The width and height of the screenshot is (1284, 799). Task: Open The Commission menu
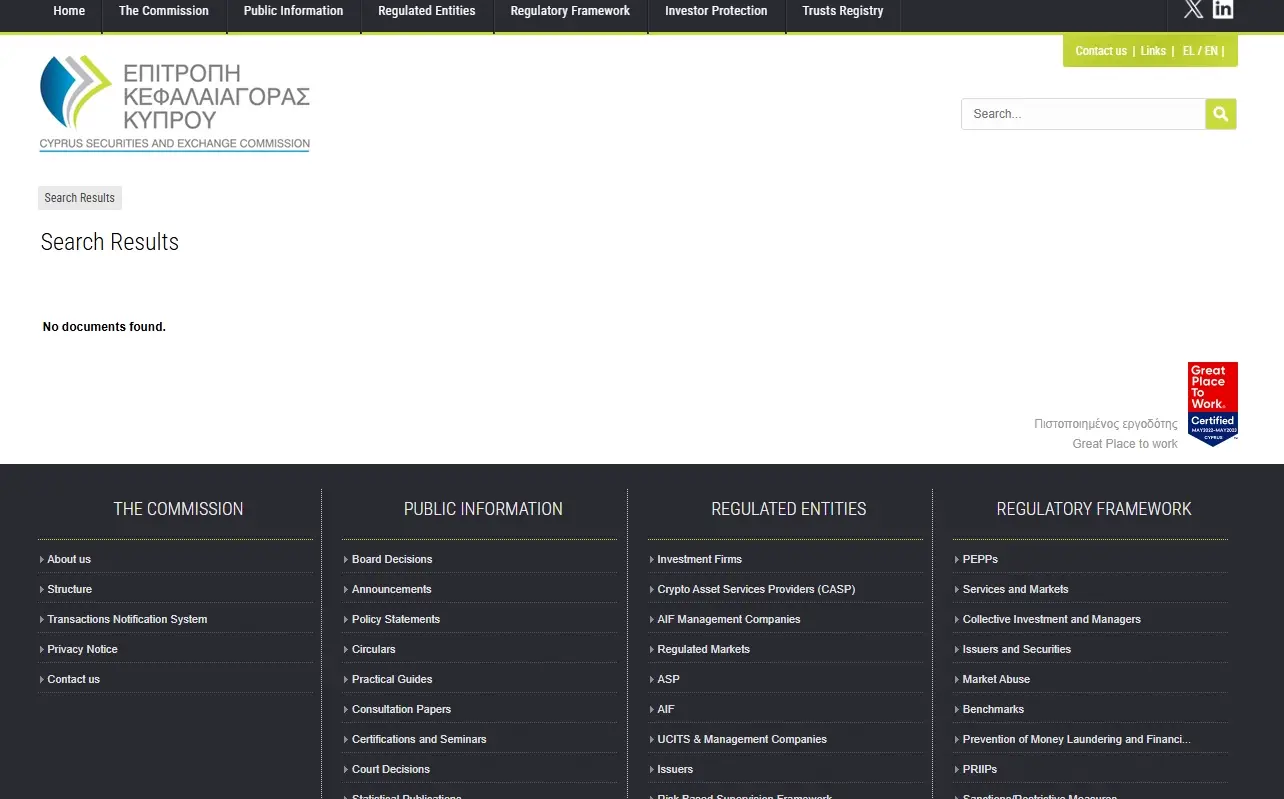click(x=164, y=11)
